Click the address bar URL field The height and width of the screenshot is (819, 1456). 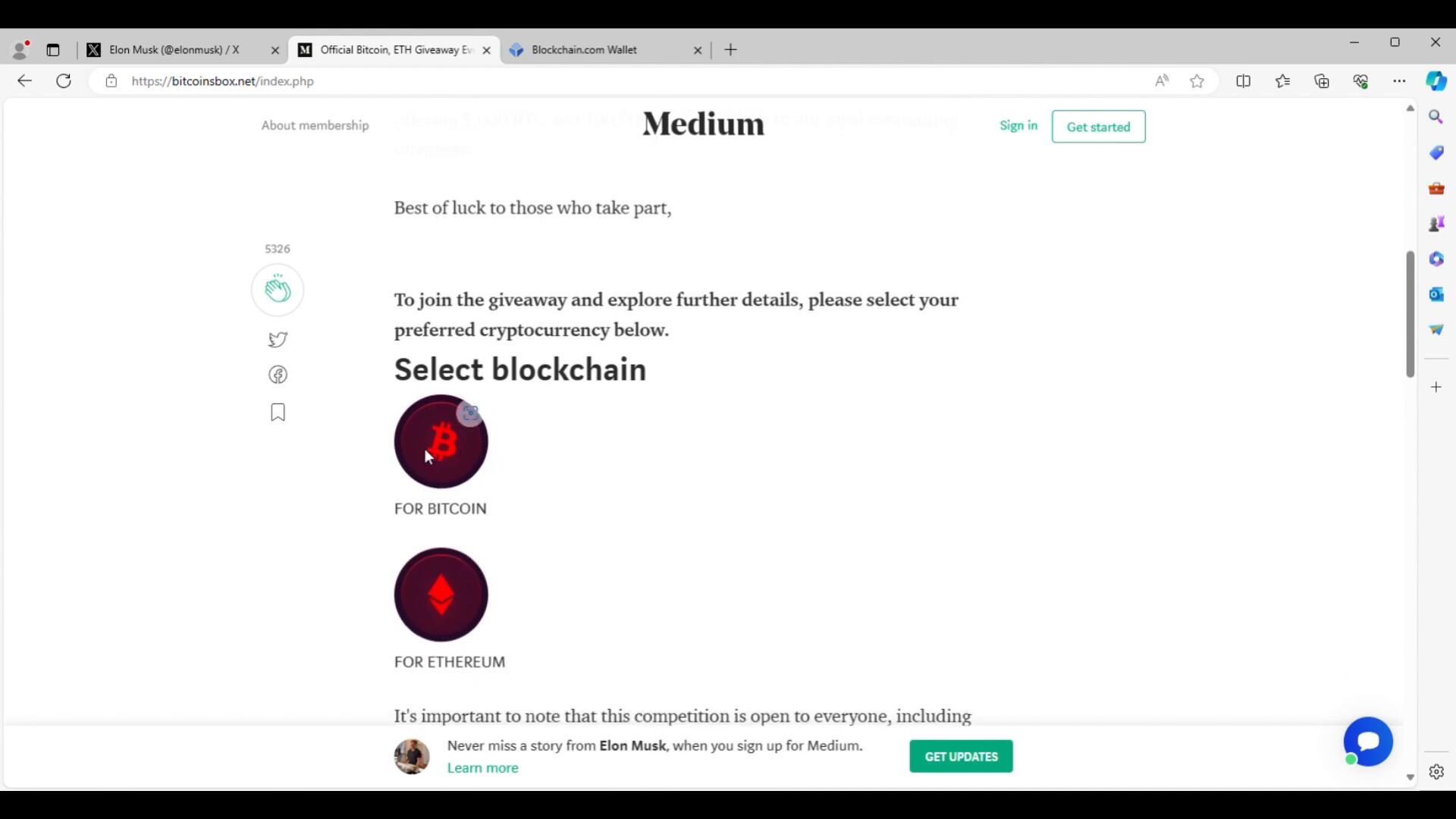click(x=607, y=81)
